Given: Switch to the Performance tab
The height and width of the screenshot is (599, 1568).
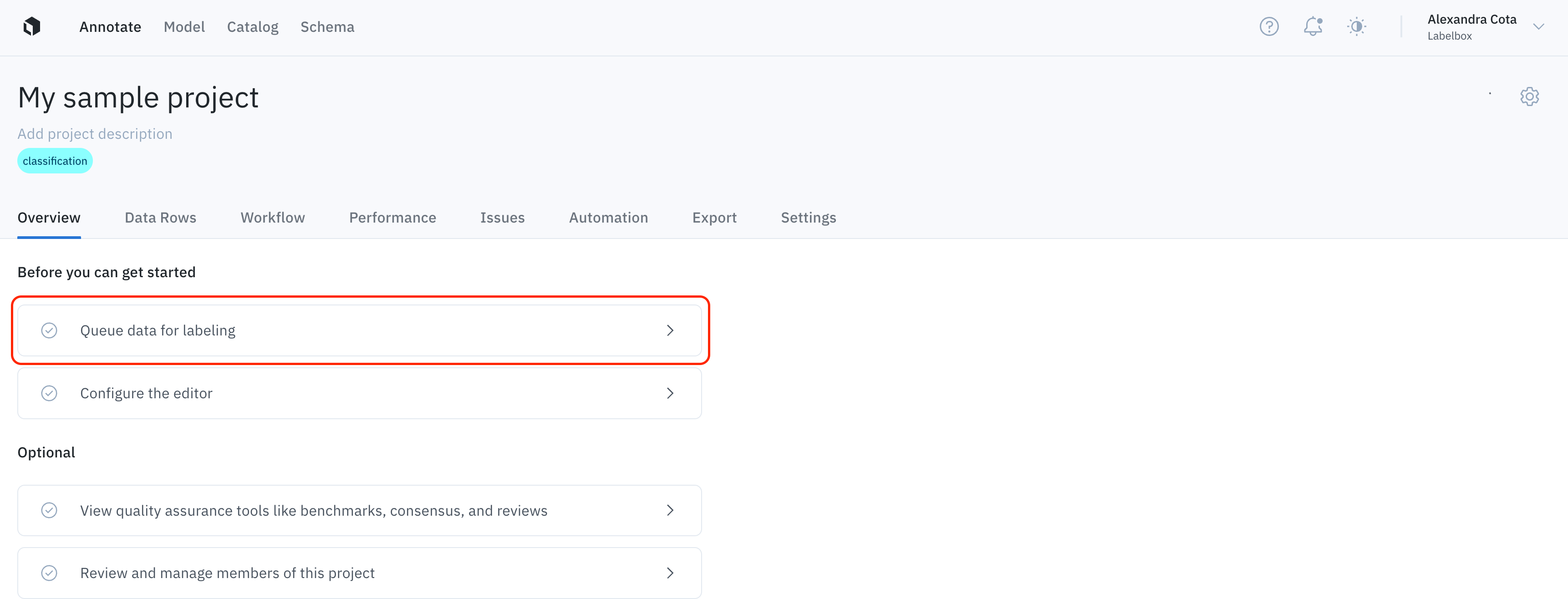Looking at the screenshot, I should 392,217.
